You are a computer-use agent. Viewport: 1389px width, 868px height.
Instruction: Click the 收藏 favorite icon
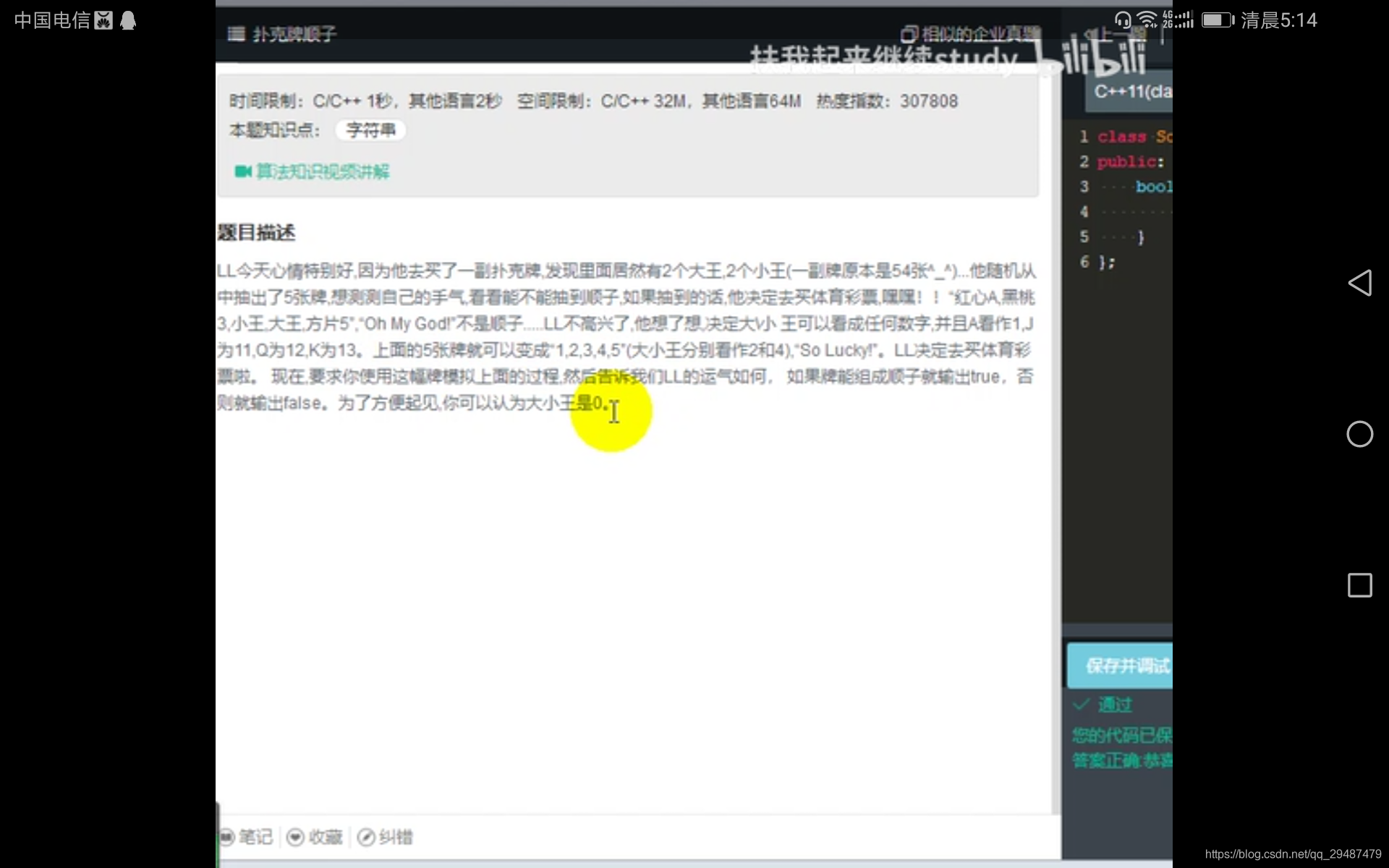tap(295, 837)
